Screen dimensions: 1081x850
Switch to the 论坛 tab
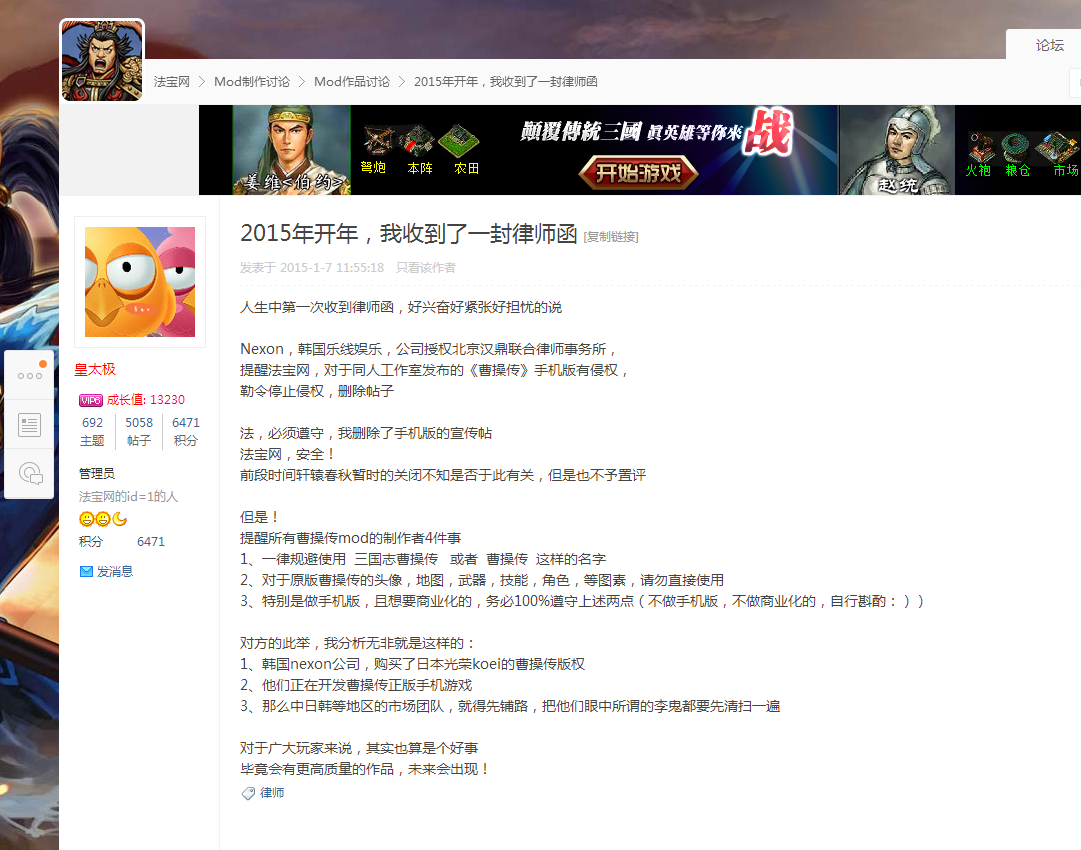[1049, 45]
